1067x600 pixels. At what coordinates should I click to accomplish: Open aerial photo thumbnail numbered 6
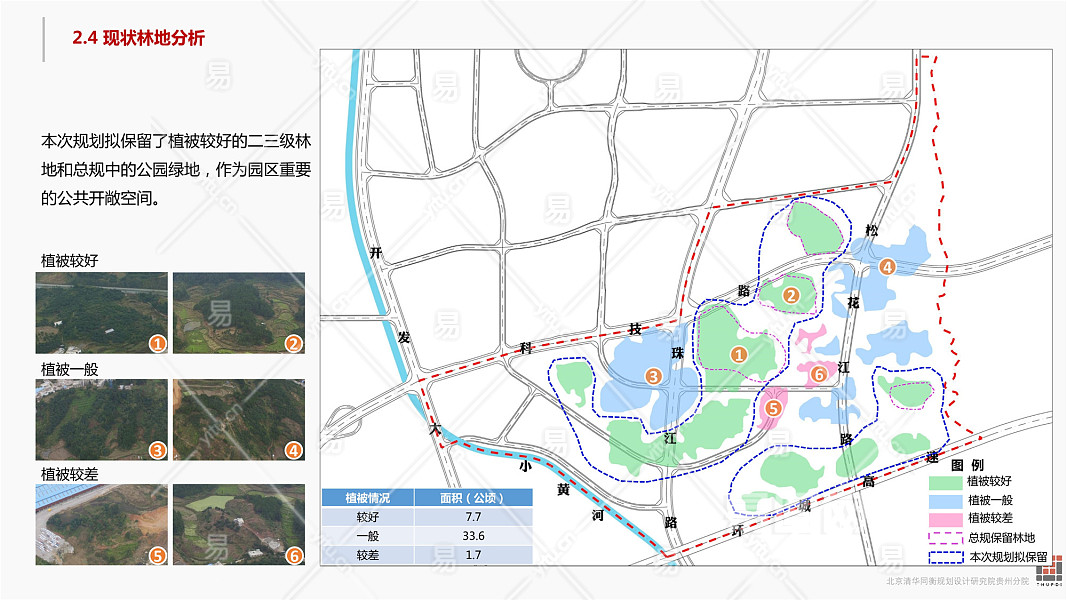(x=239, y=524)
